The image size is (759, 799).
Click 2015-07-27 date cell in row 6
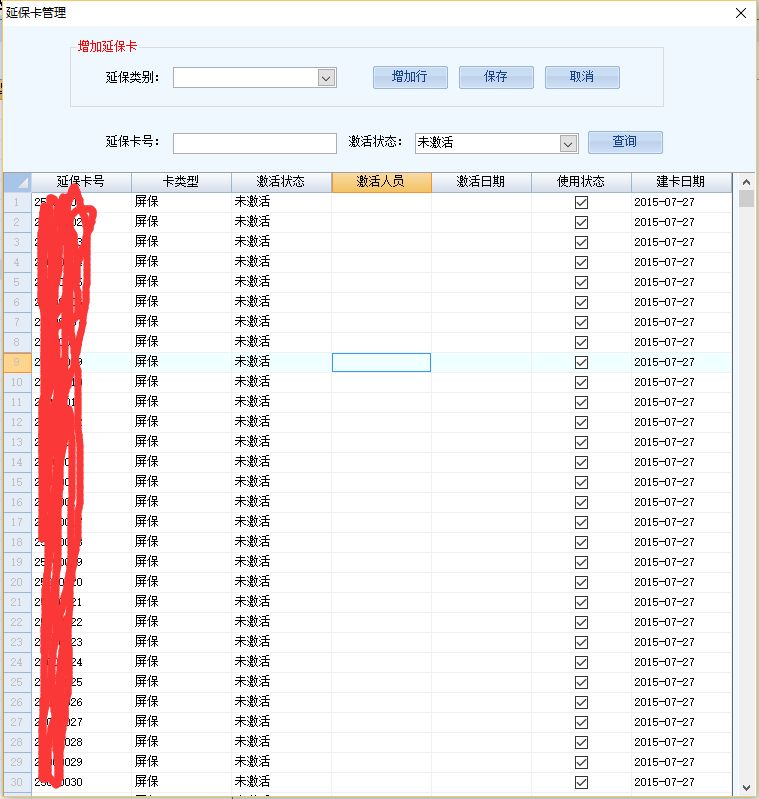click(x=681, y=302)
